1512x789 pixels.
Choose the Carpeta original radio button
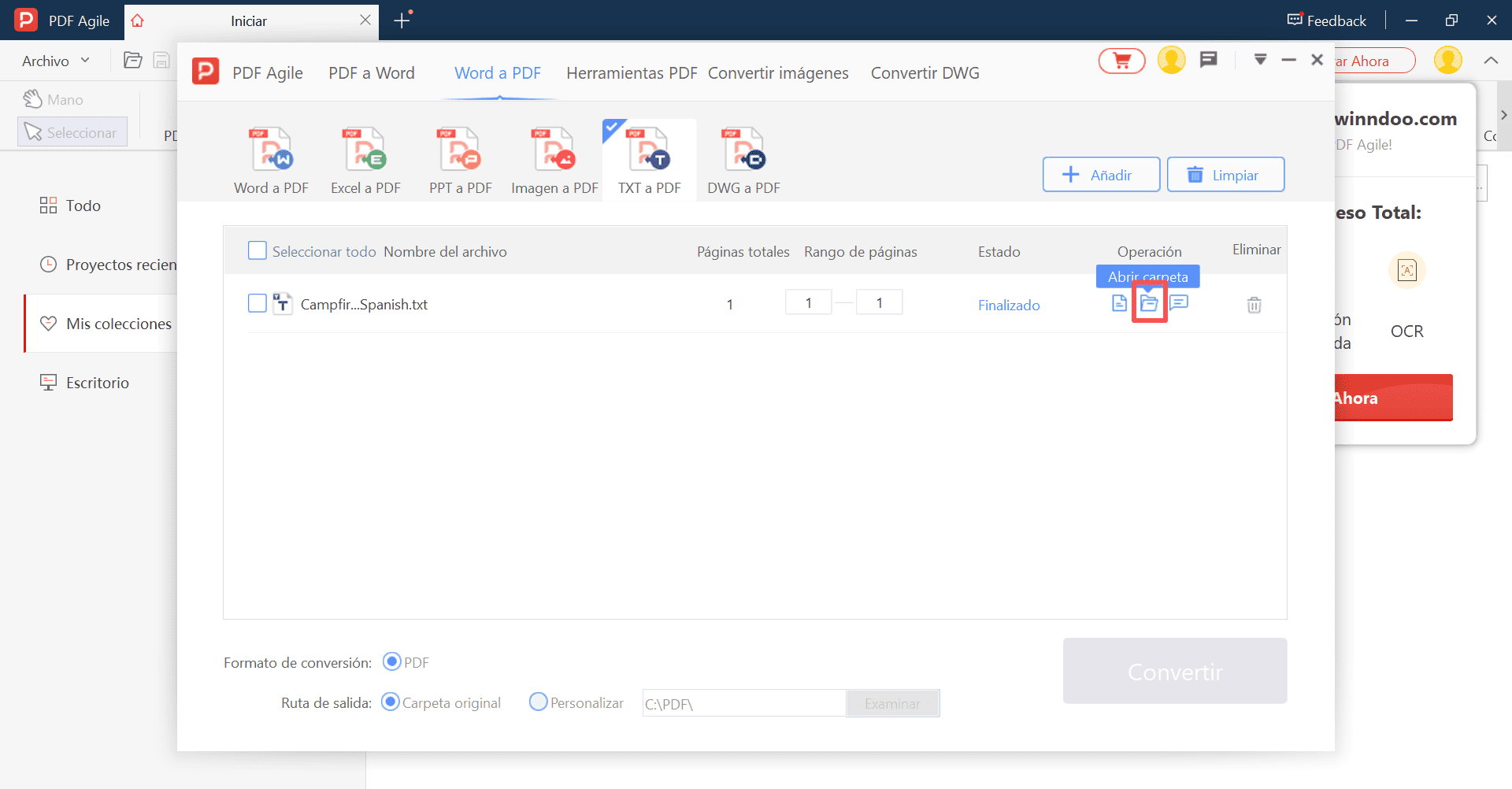tap(391, 702)
